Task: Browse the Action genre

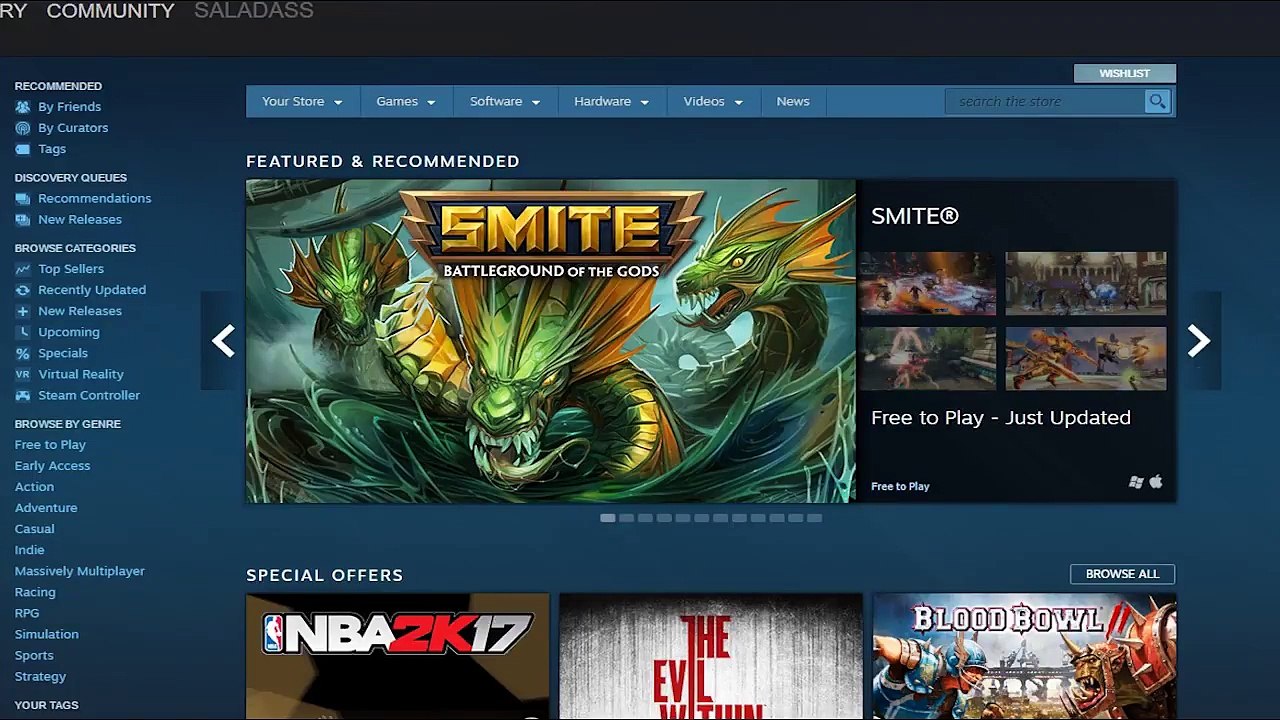Action: pyautogui.click(x=34, y=487)
